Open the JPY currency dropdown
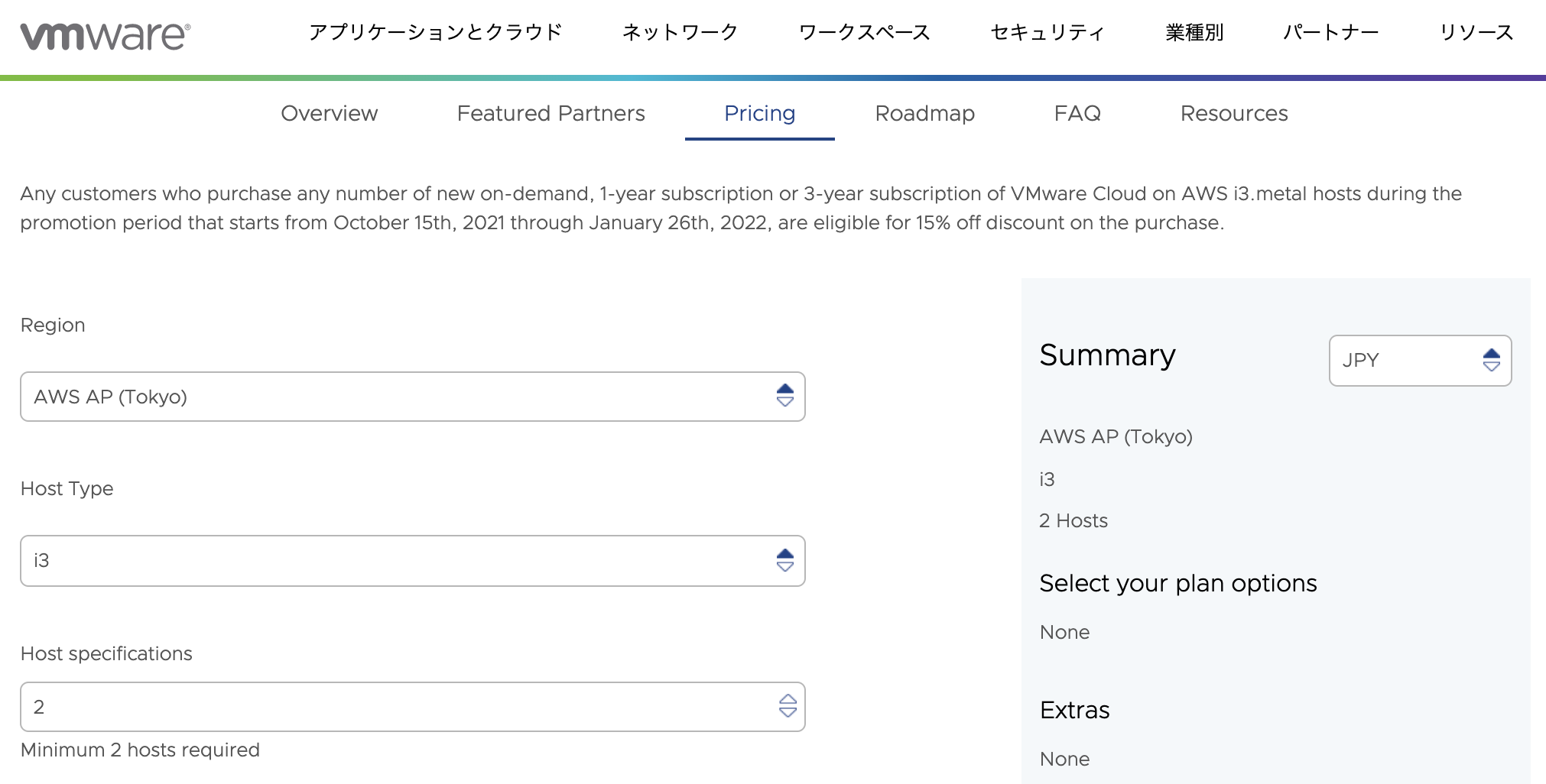This screenshot has height=784, width=1546. (1407, 361)
